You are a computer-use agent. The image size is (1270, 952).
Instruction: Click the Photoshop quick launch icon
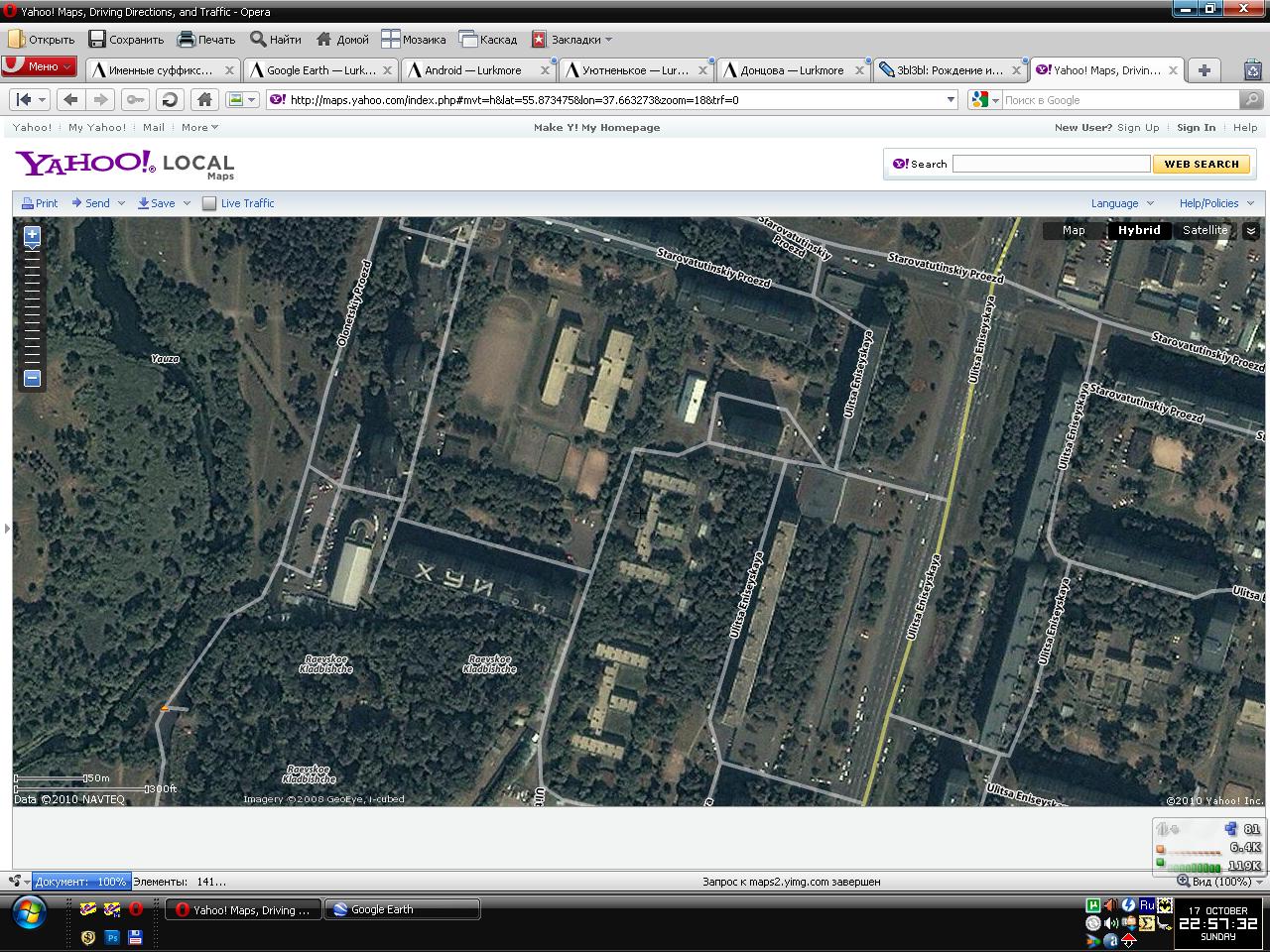click(112, 936)
